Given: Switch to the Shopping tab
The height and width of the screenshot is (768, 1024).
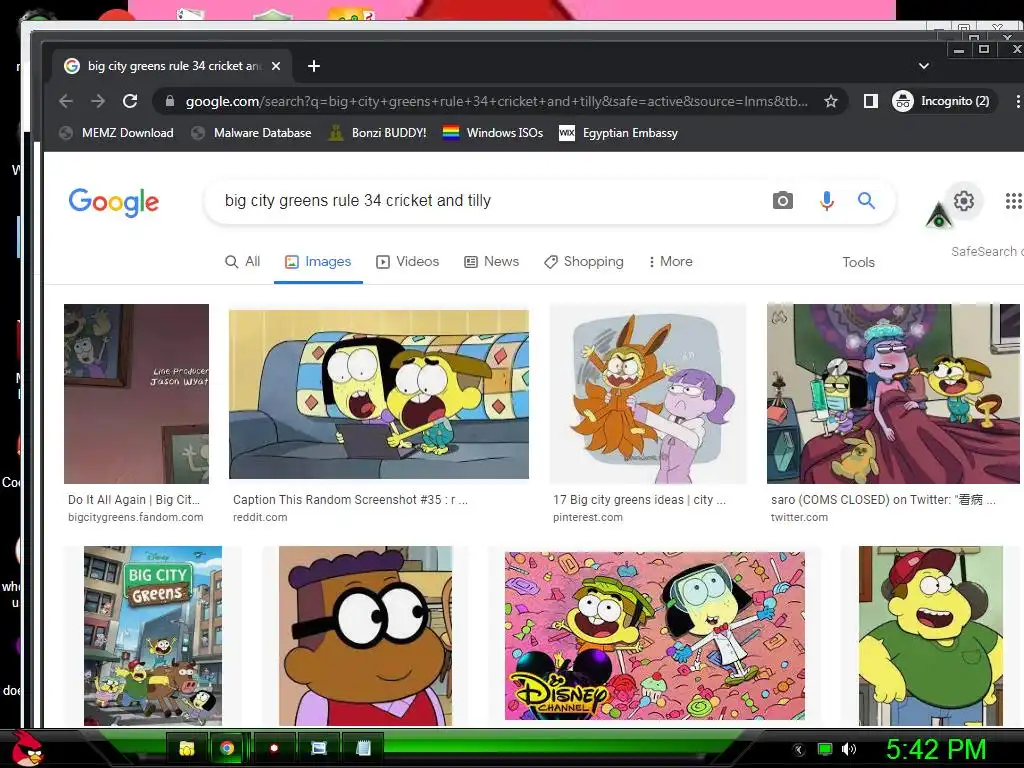Looking at the screenshot, I should [x=584, y=262].
